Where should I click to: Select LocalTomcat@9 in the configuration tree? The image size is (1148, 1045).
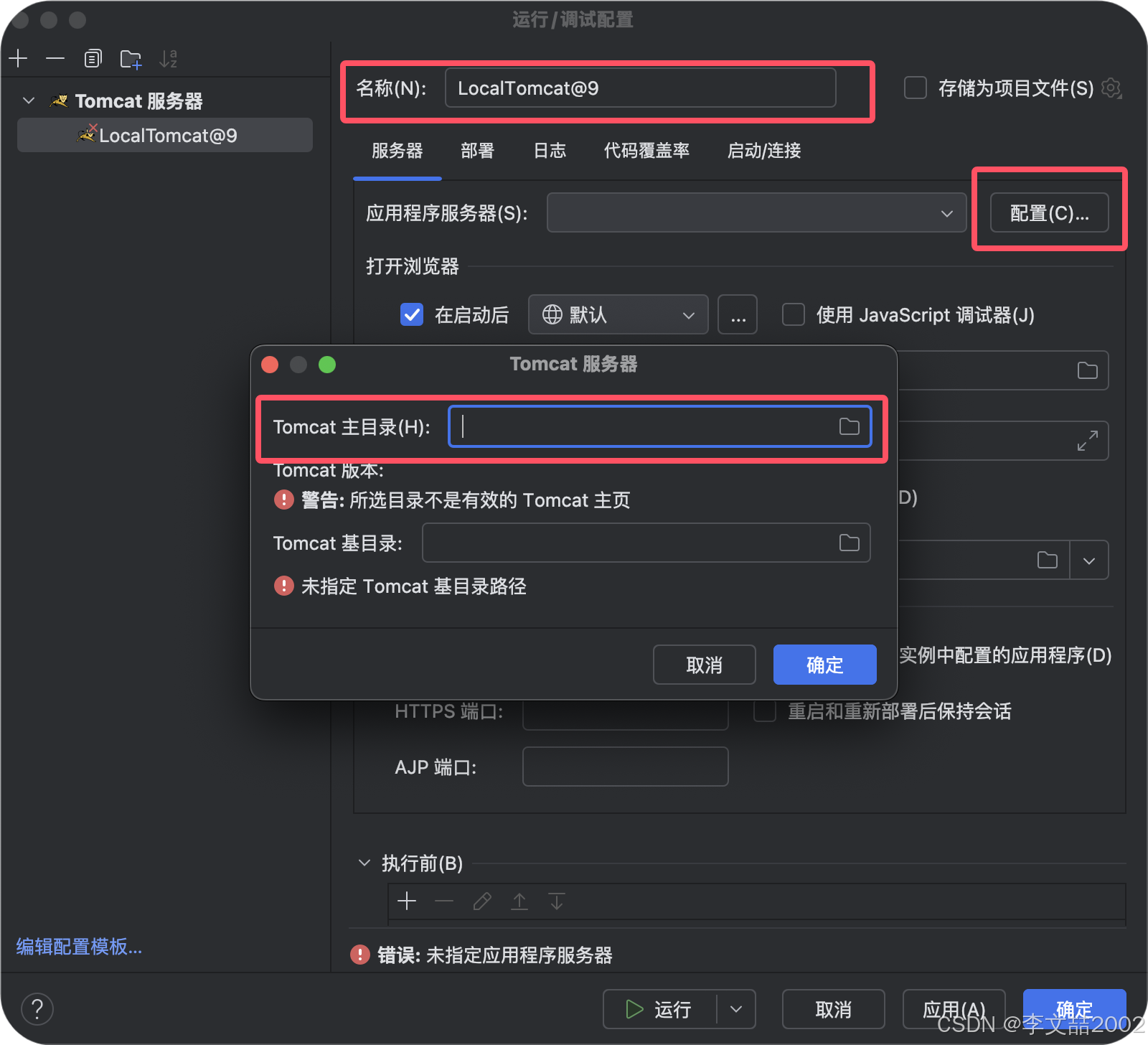165,135
